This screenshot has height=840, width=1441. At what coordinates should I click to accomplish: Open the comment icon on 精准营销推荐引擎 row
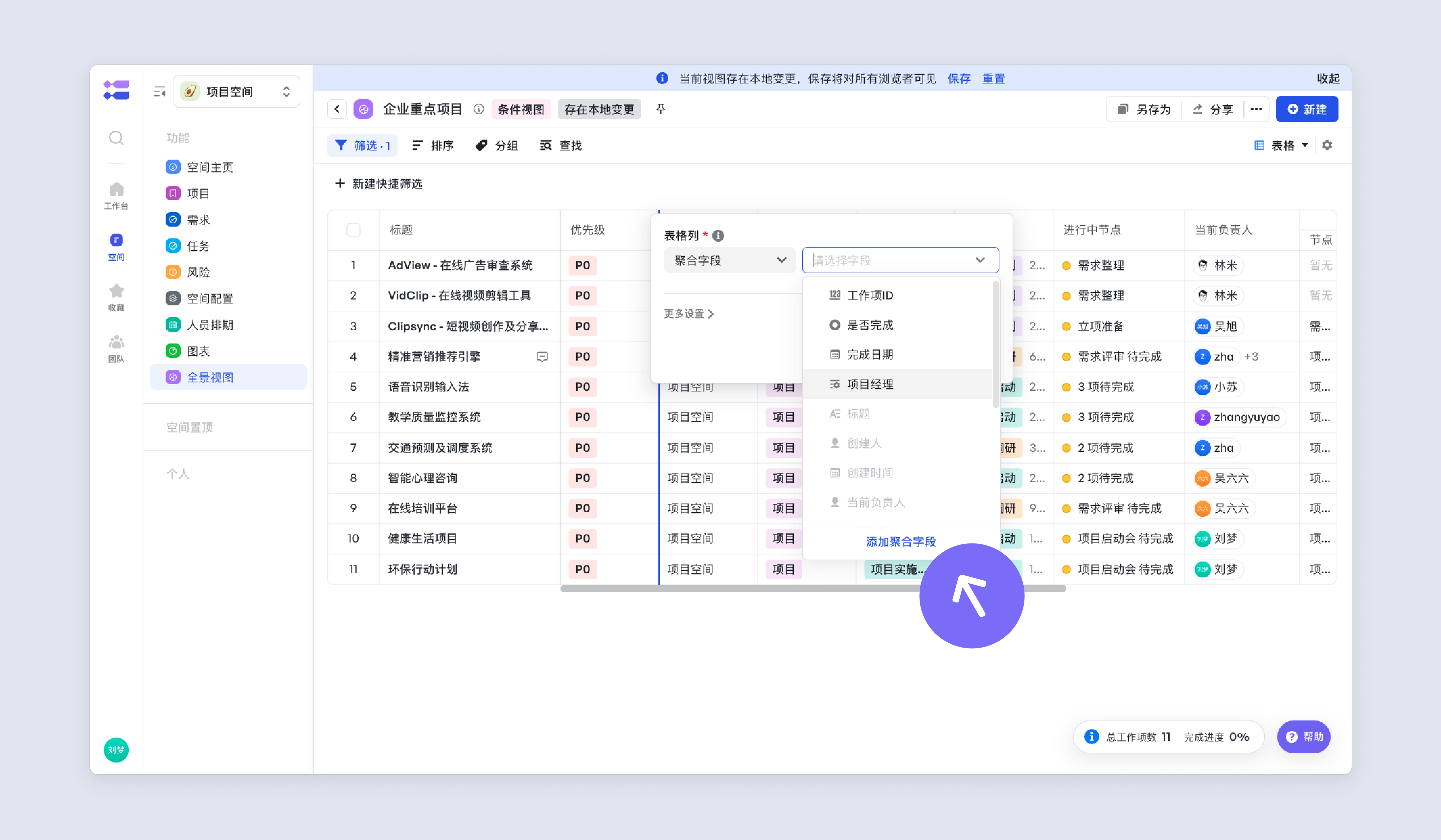pos(542,357)
